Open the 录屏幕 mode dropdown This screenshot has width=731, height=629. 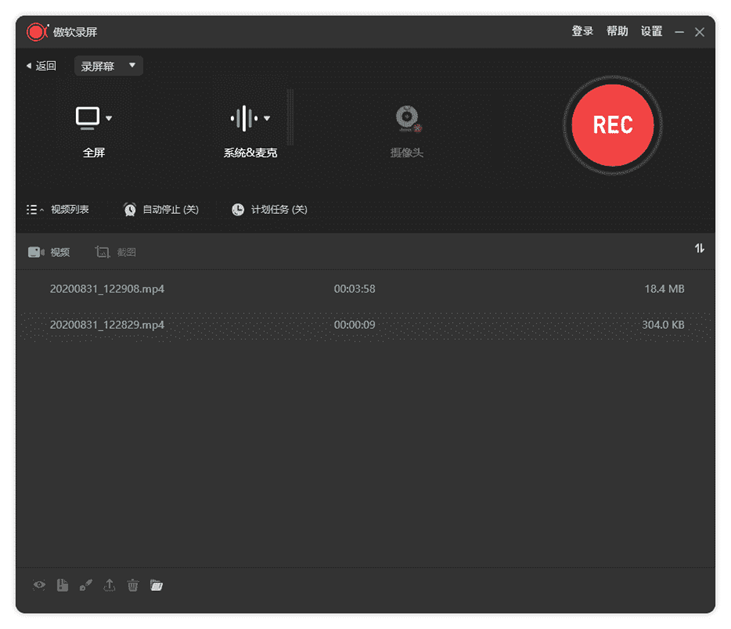click(108, 66)
